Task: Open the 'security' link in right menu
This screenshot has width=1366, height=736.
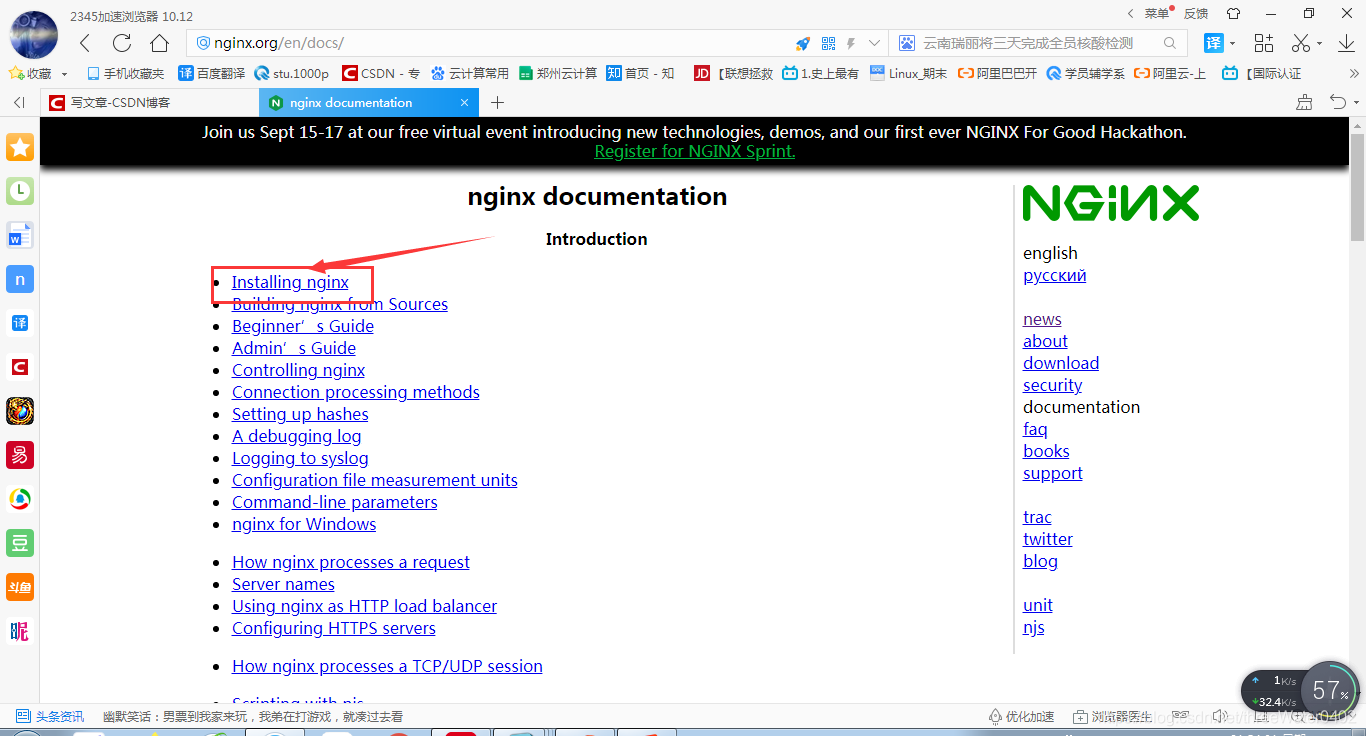Action: (x=1052, y=385)
